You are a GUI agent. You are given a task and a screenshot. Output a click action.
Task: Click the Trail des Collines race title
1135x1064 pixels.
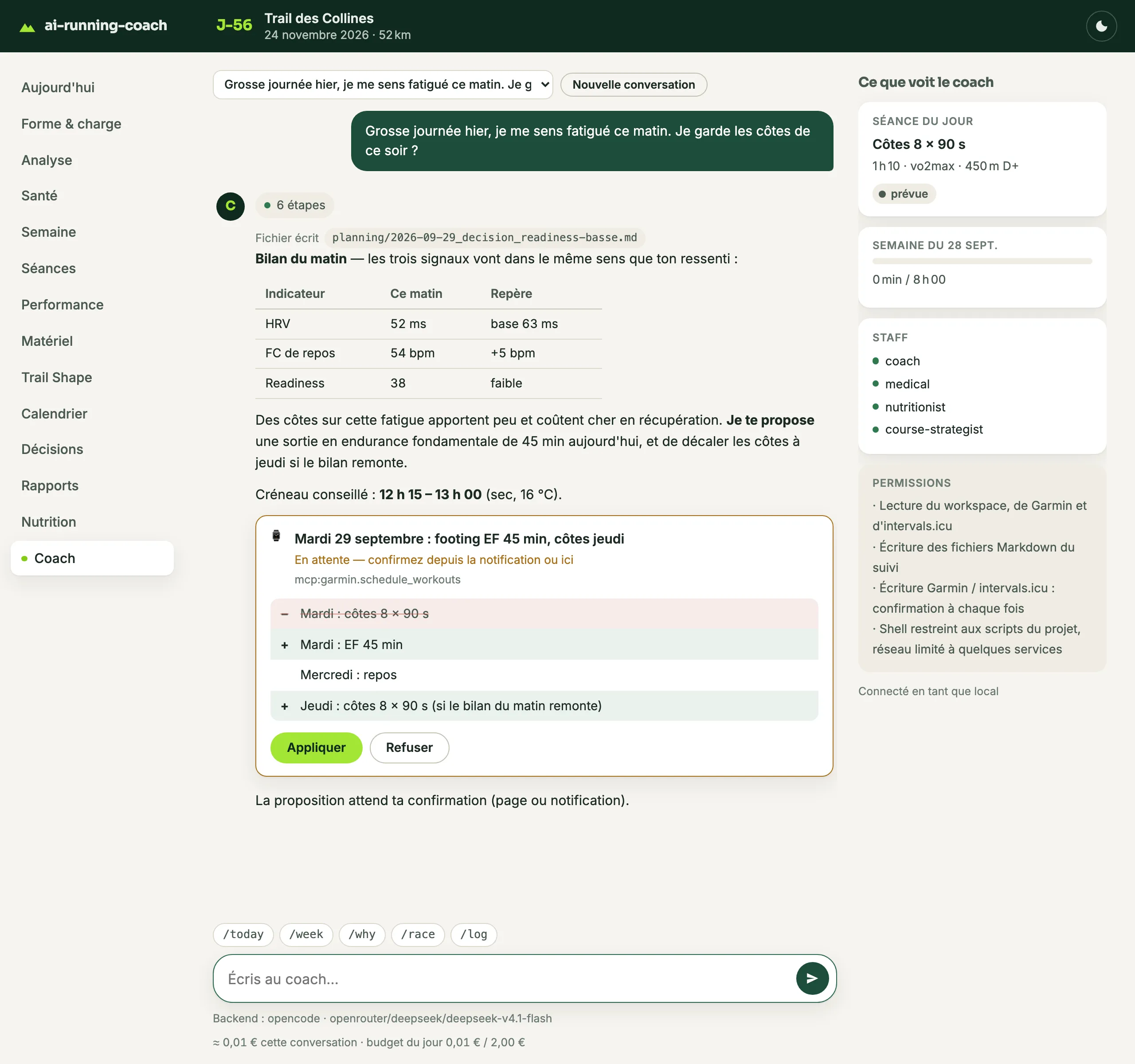pyautogui.click(x=319, y=18)
